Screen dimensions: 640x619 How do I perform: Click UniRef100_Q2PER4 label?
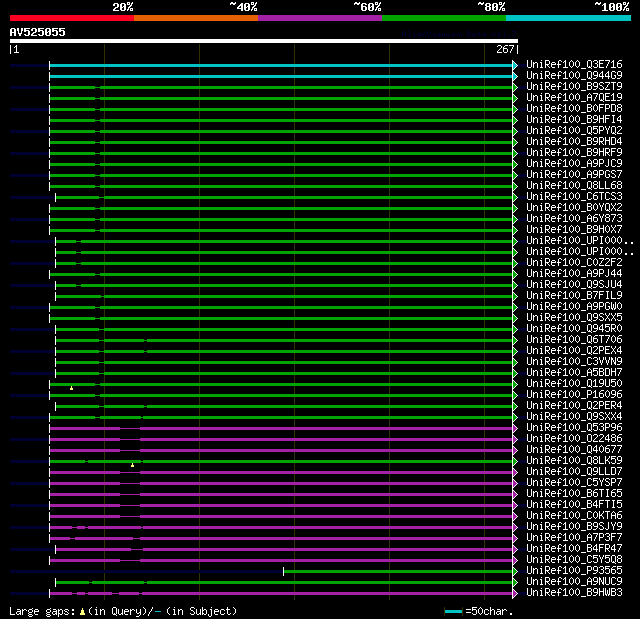pyautogui.click(x=574, y=406)
